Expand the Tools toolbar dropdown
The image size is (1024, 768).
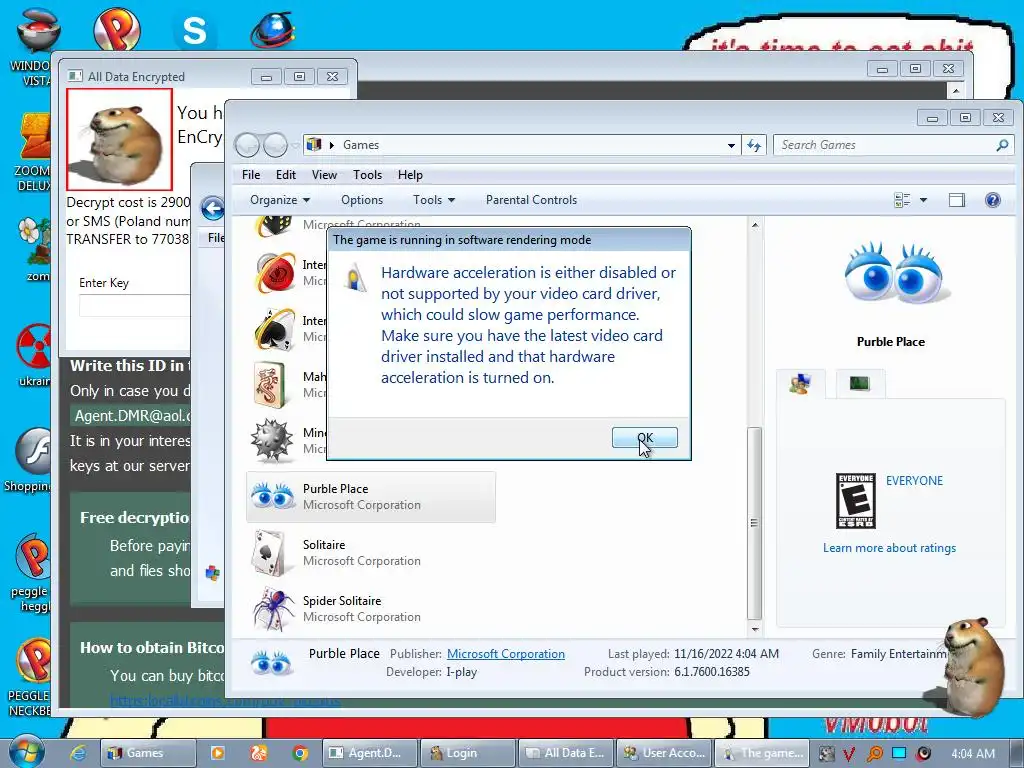click(434, 200)
